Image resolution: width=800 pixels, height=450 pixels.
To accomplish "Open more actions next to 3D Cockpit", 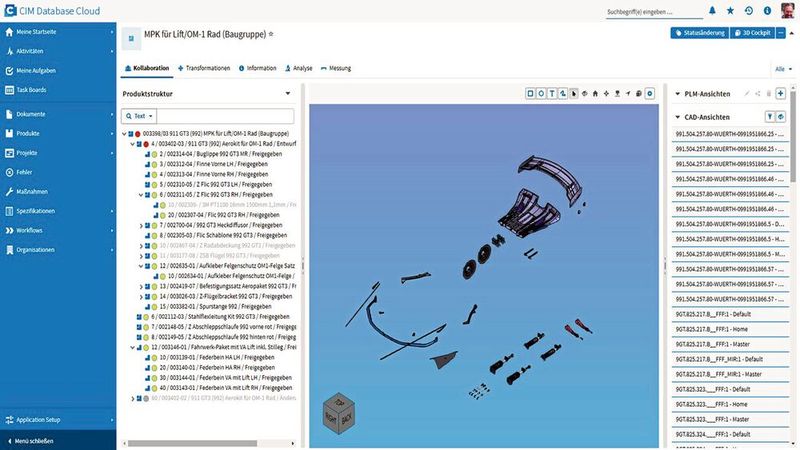I will pos(781,33).
